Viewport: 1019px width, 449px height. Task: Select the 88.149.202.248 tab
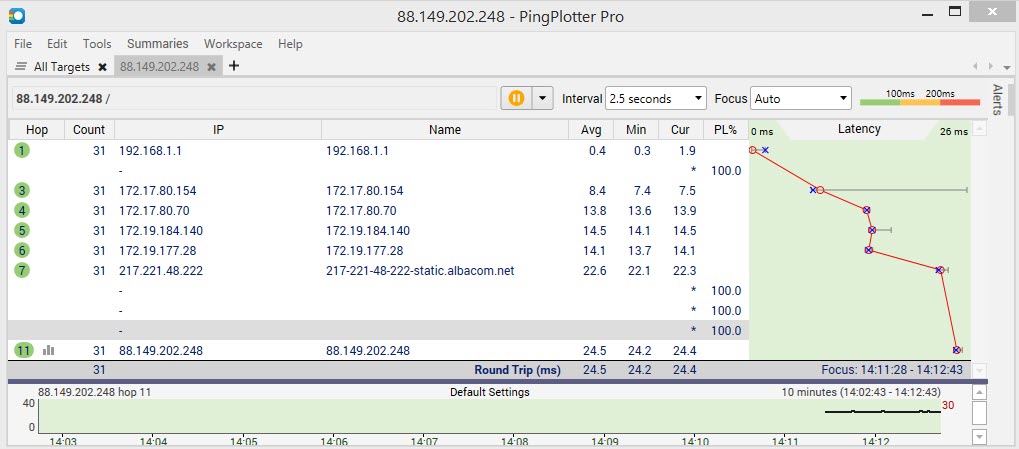click(x=159, y=66)
